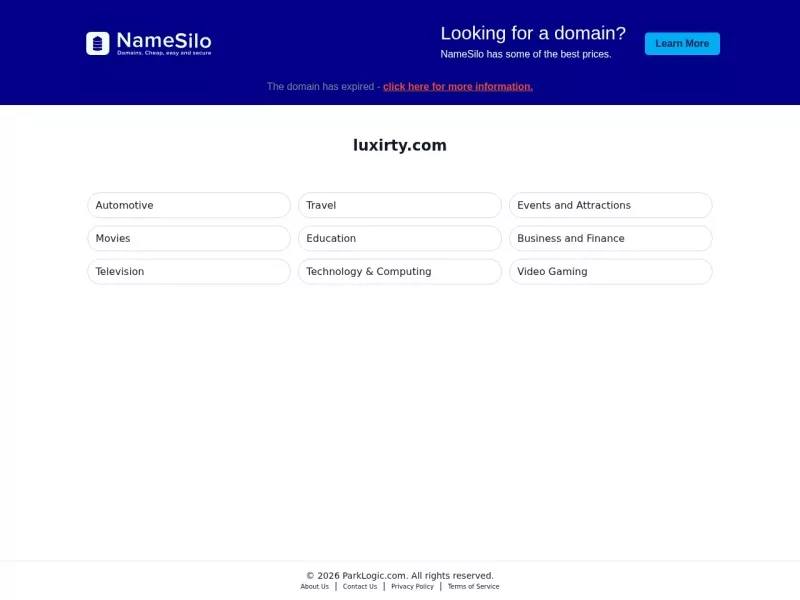Click the About Us footer link

tap(314, 587)
